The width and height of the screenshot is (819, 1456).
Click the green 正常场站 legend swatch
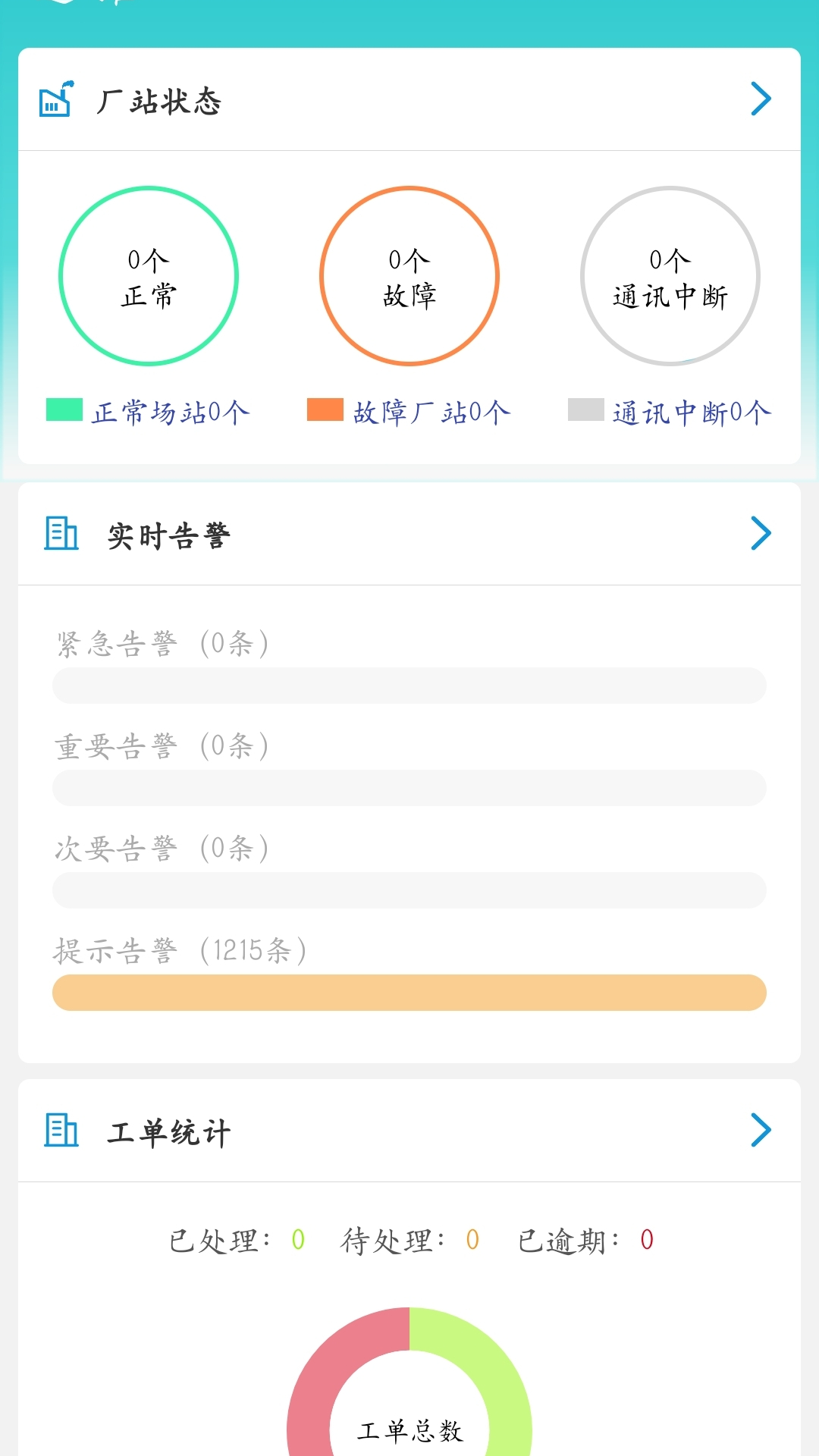pyautogui.click(x=64, y=409)
